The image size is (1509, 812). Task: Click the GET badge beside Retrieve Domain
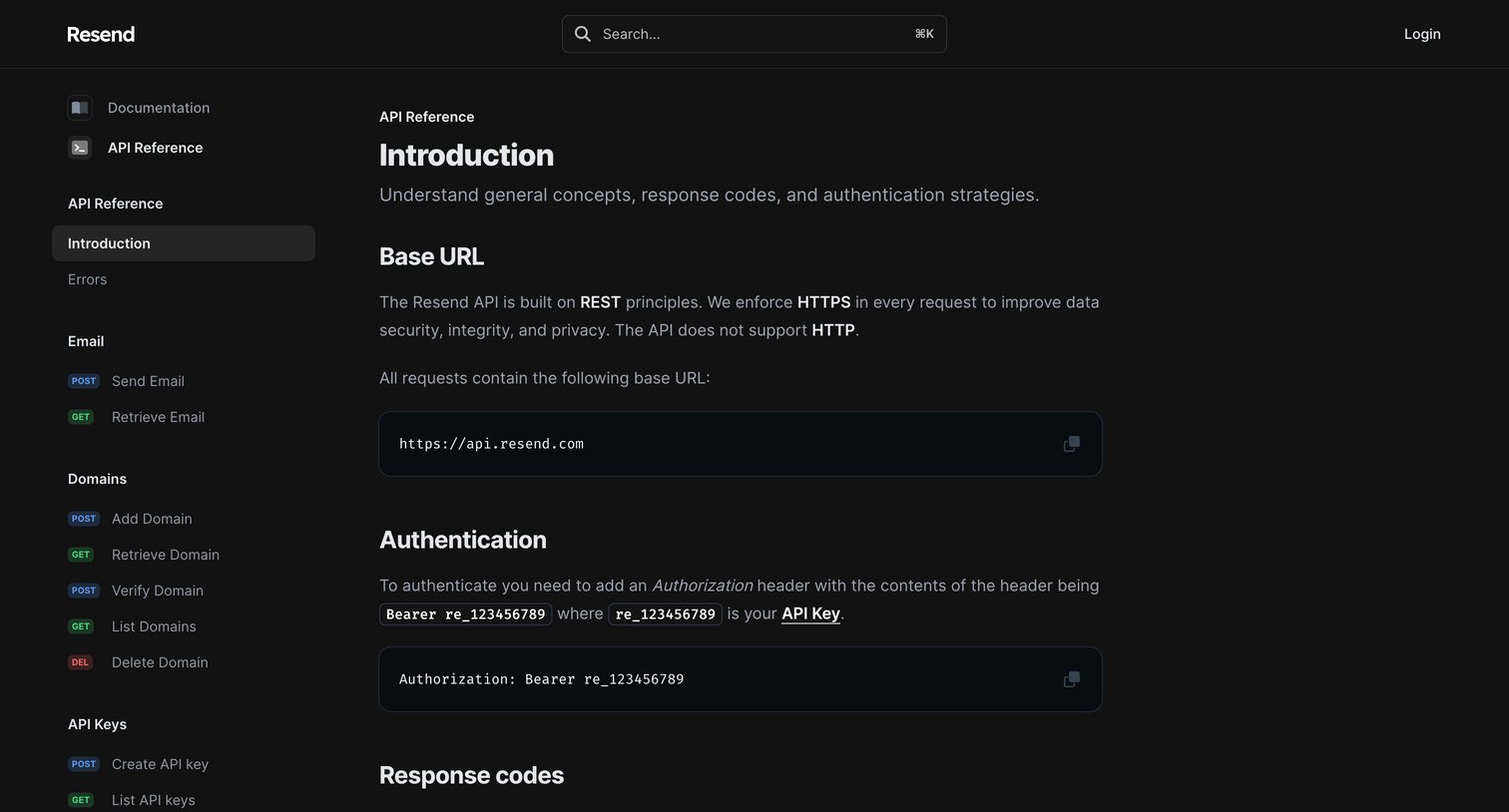[x=81, y=555]
